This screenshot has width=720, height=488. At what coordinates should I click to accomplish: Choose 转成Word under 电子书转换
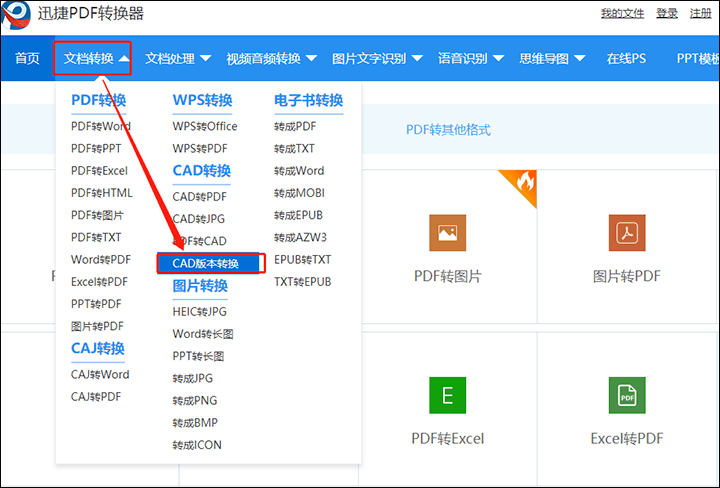point(299,171)
